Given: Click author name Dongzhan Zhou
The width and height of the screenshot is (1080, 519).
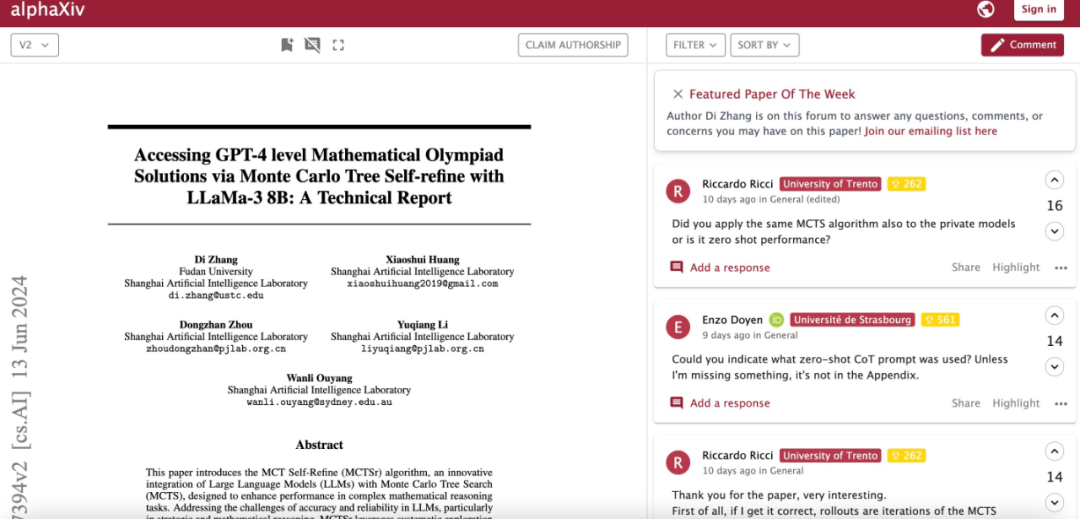Looking at the screenshot, I should click(216, 325).
